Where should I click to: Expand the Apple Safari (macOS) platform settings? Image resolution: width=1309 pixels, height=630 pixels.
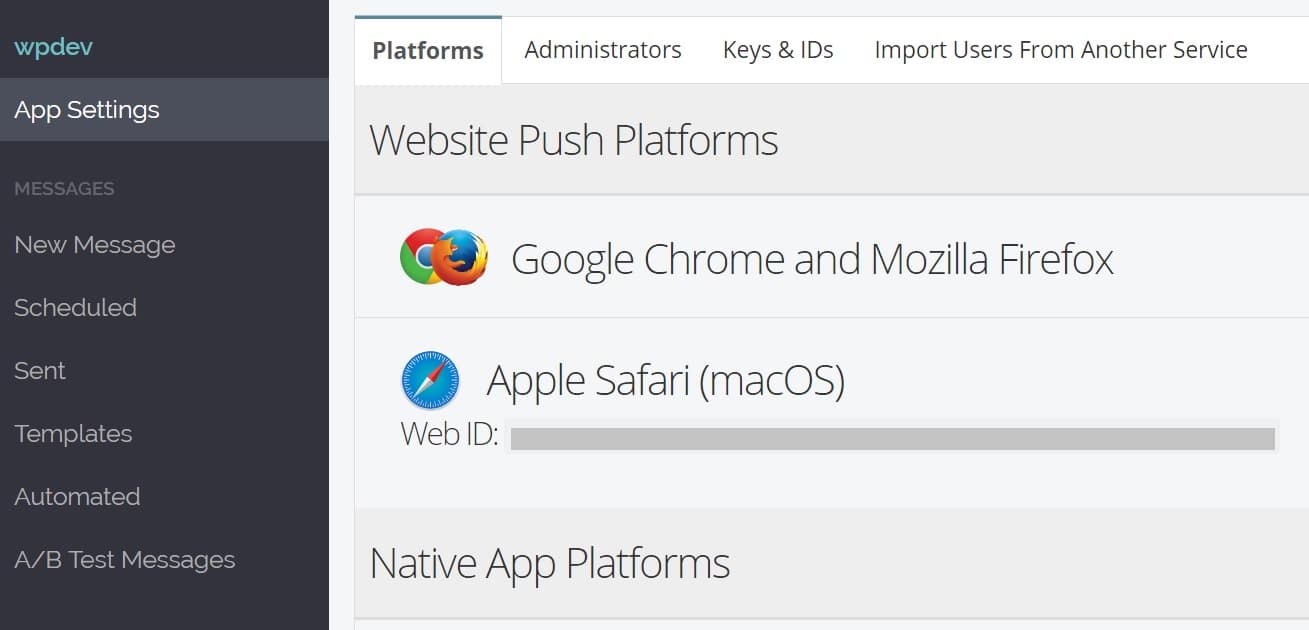click(666, 380)
